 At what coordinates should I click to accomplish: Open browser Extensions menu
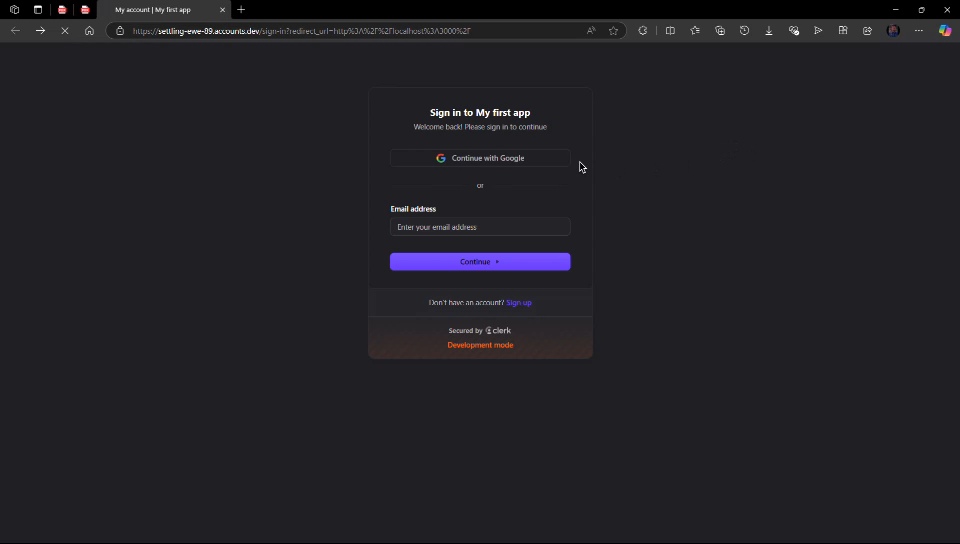[643, 31]
